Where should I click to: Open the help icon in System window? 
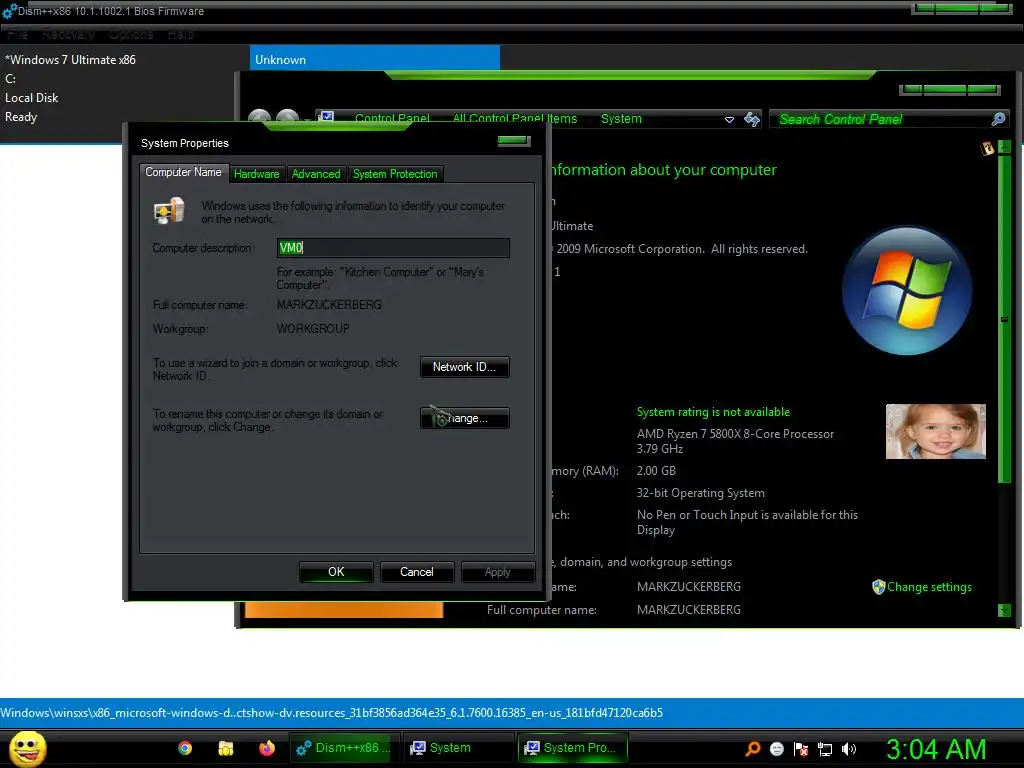click(x=987, y=148)
